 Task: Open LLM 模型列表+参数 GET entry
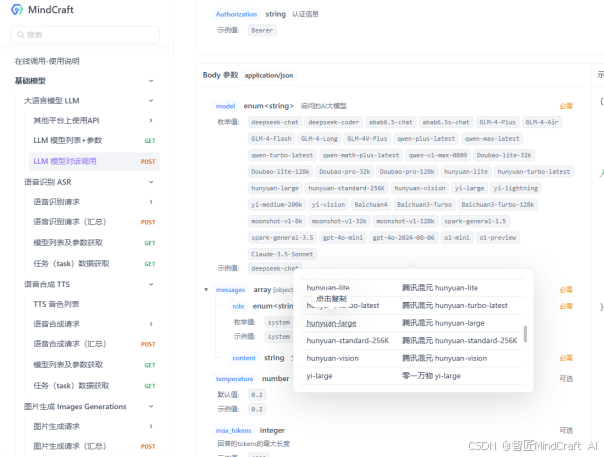tap(94, 141)
